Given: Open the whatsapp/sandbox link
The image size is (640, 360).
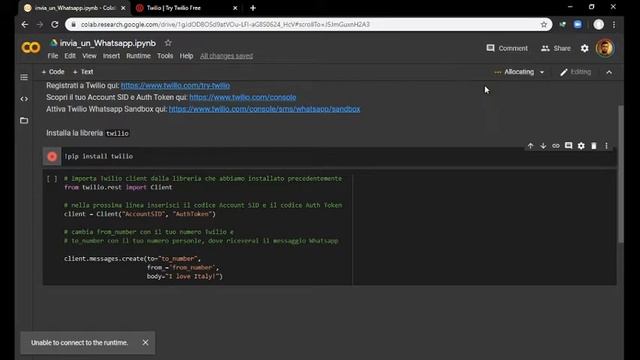Looking at the screenshot, I should point(264,109).
